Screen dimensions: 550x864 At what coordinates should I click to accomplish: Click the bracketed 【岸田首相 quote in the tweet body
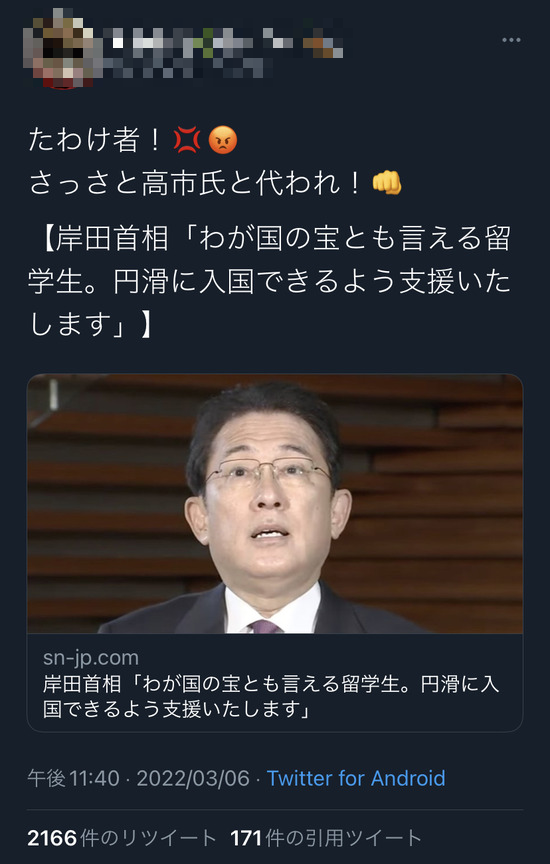(269, 280)
